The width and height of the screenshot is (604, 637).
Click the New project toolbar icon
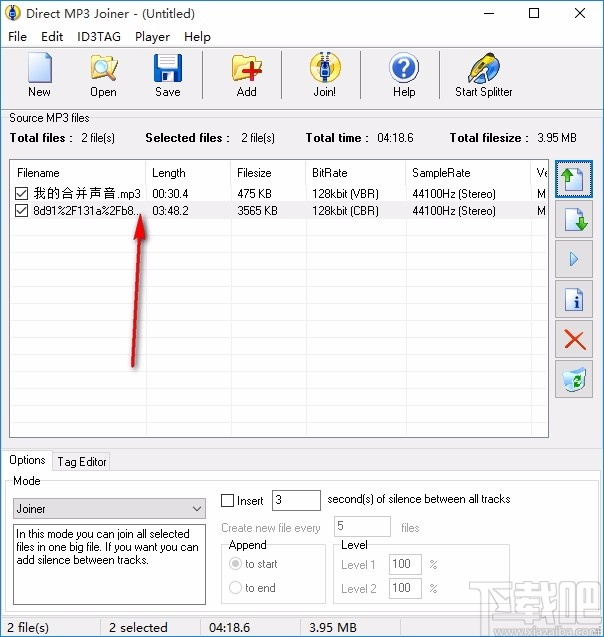39,75
